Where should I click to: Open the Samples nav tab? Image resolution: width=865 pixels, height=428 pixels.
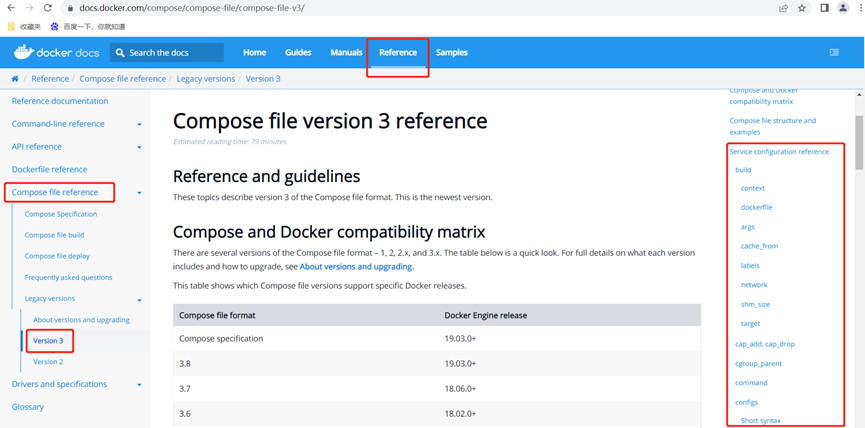[x=452, y=53]
